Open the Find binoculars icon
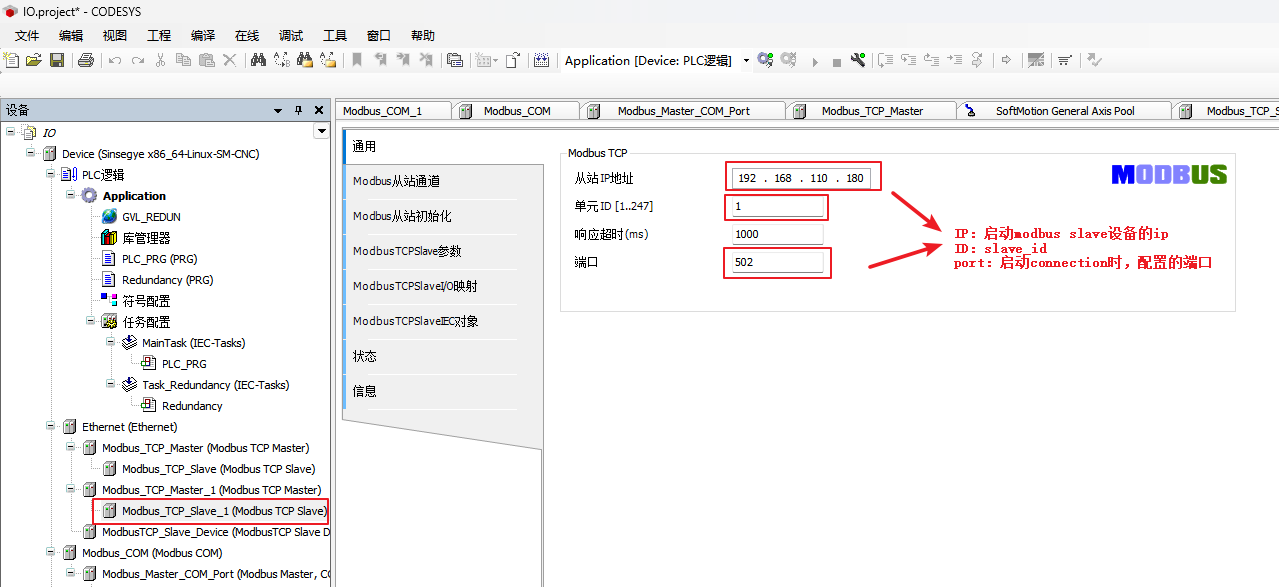 click(258, 61)
